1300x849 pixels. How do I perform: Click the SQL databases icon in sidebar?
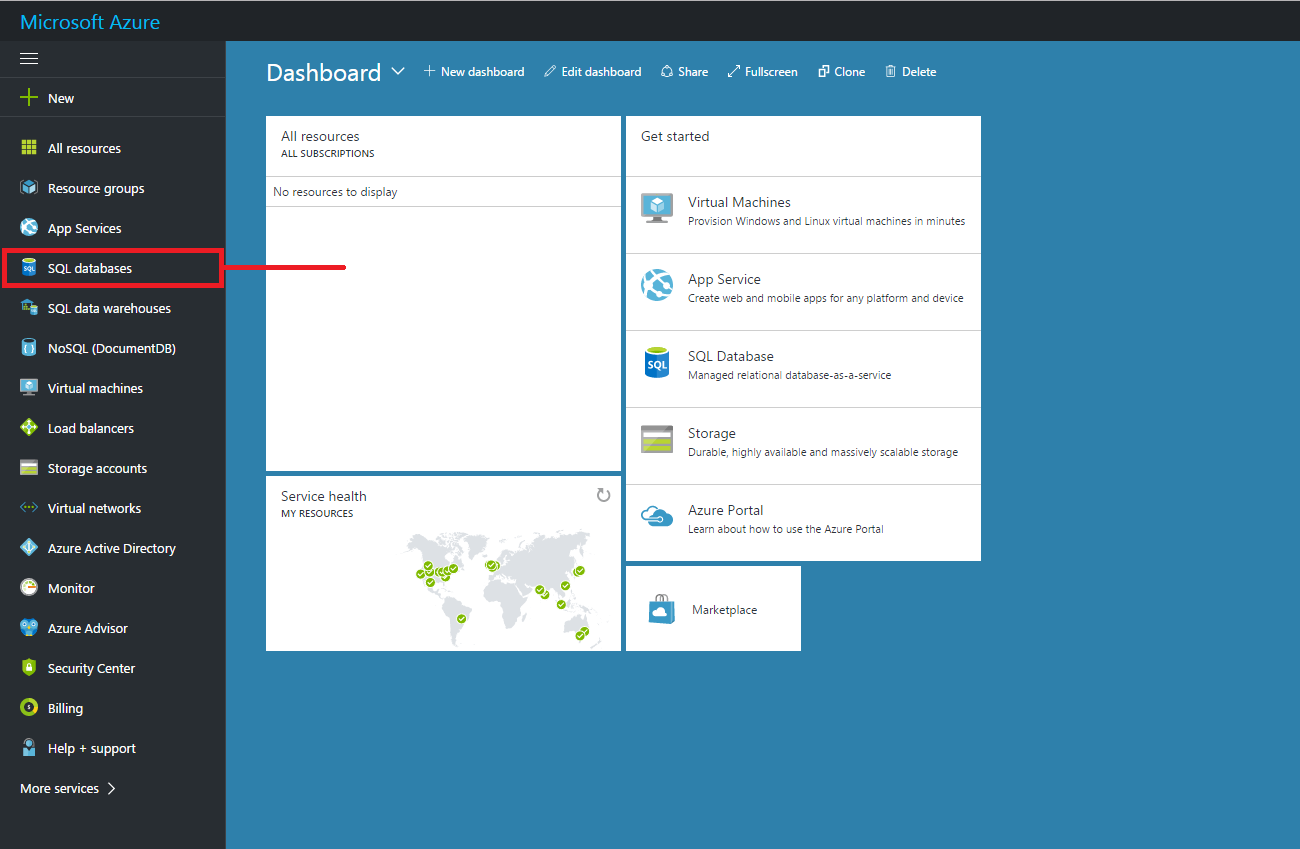(x=29, y=268)
